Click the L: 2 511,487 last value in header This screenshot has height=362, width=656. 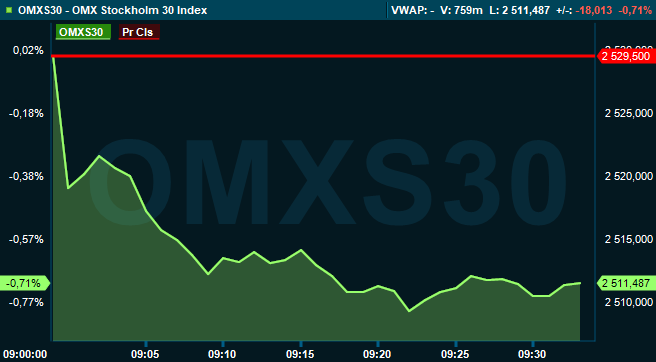coord(520,10)
